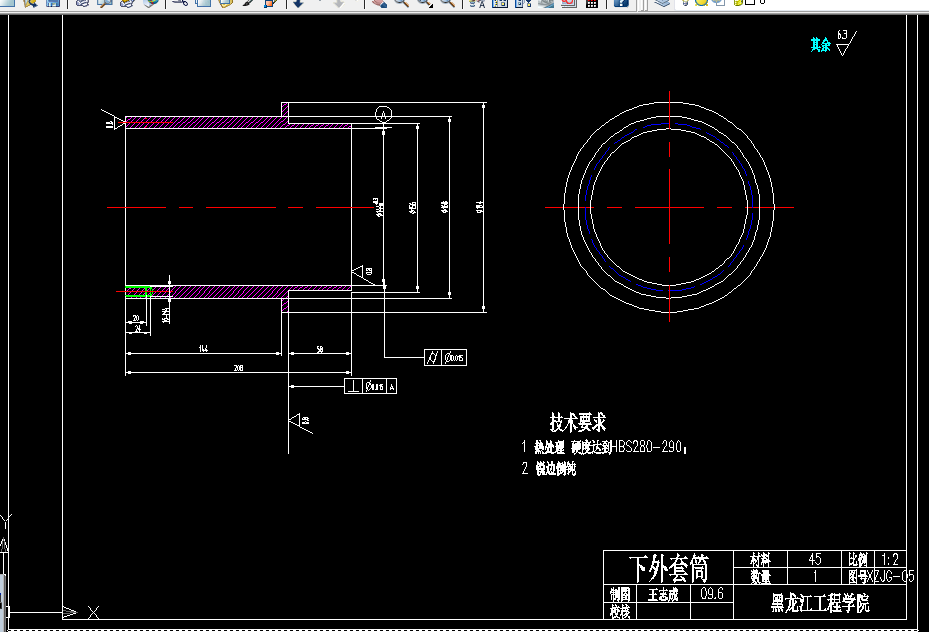Screen dimensions: 929x632
Task: Save the drawing using the floppy icon
Action: coord(53,2)
